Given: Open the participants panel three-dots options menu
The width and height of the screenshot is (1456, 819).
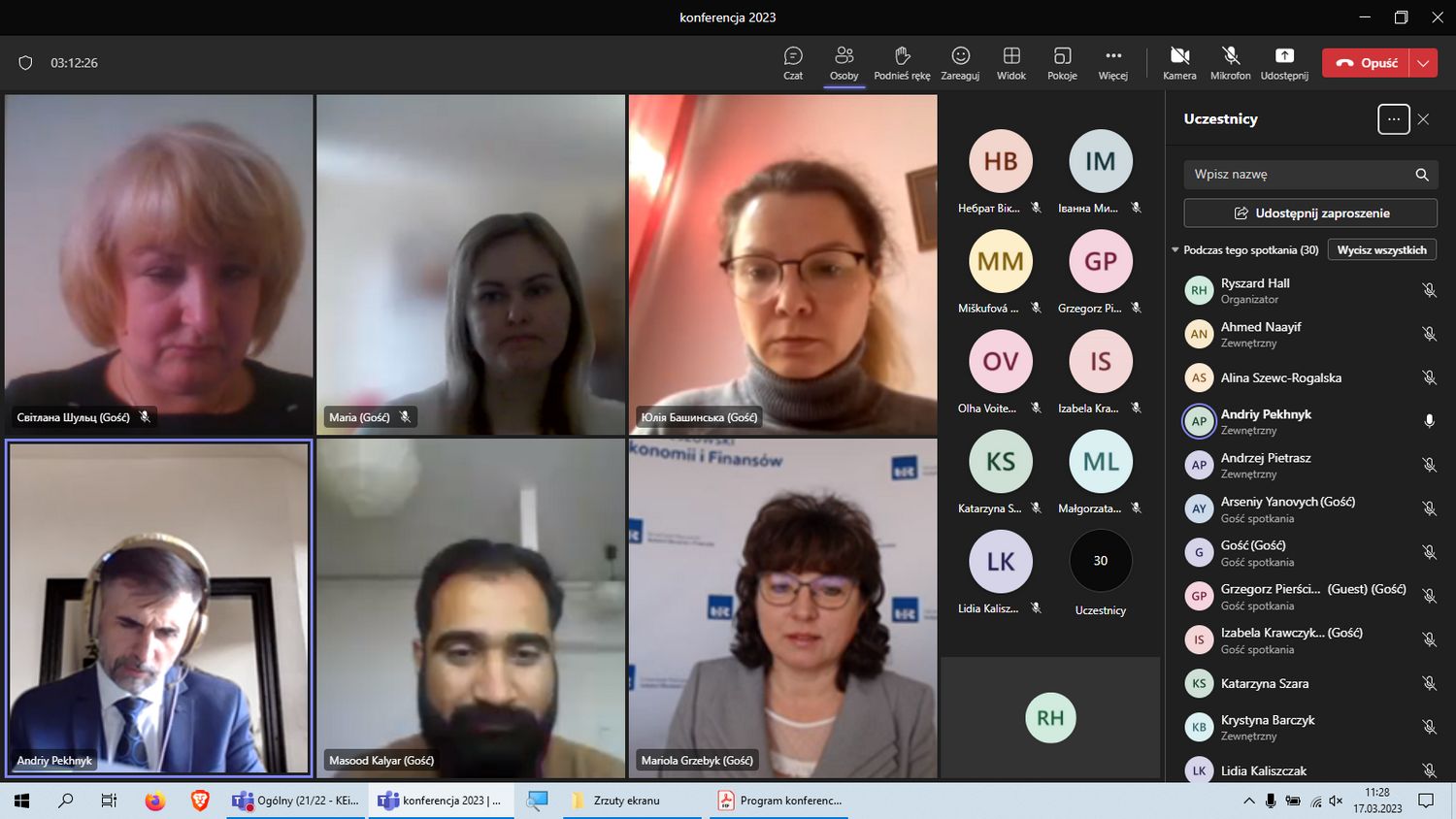Looking at the screenshot, I should [x=1393, y=119].
